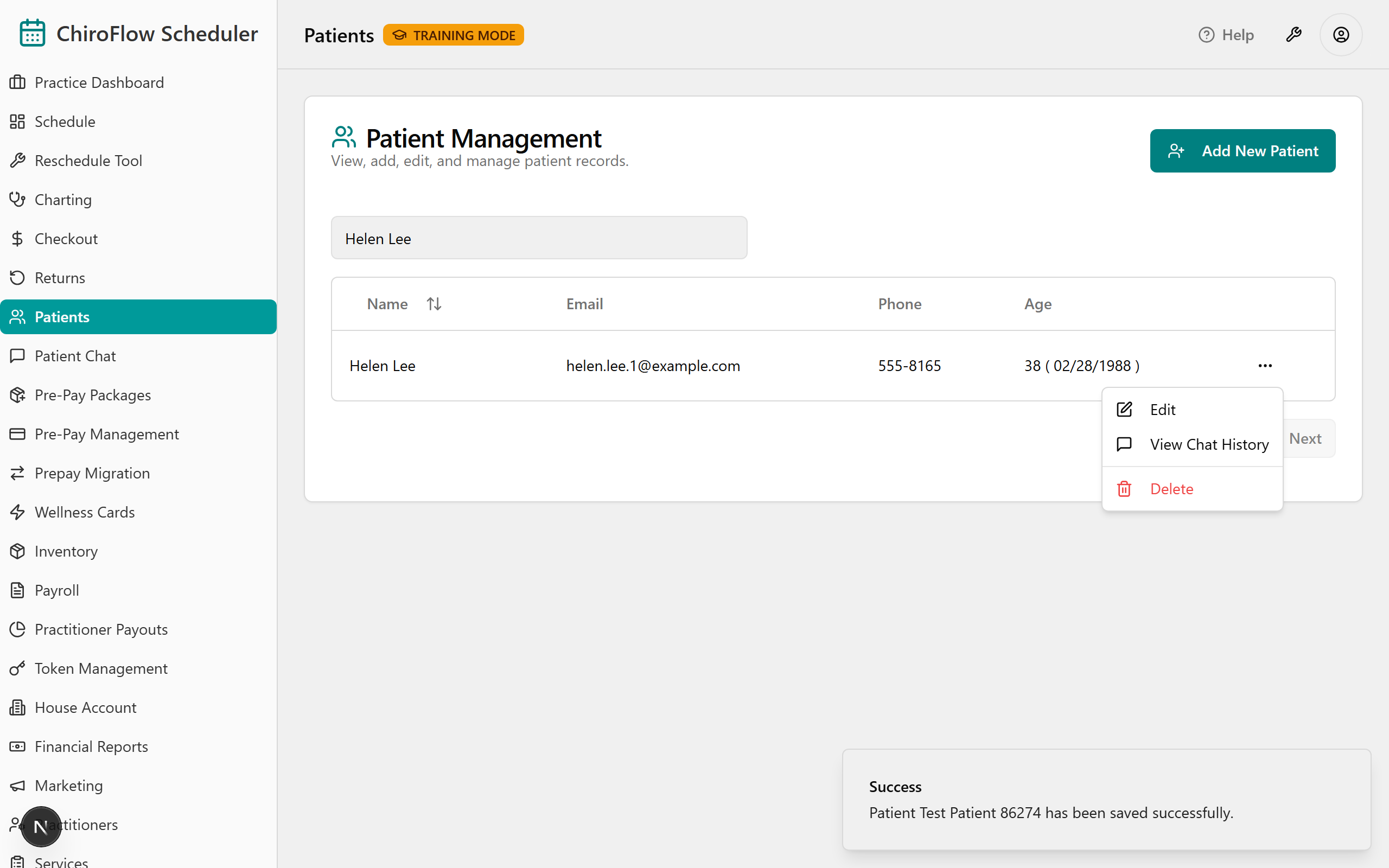Click the Charting stethoscope icon
The width and height of the screenshot is (1389, 868).
[17, 200]
